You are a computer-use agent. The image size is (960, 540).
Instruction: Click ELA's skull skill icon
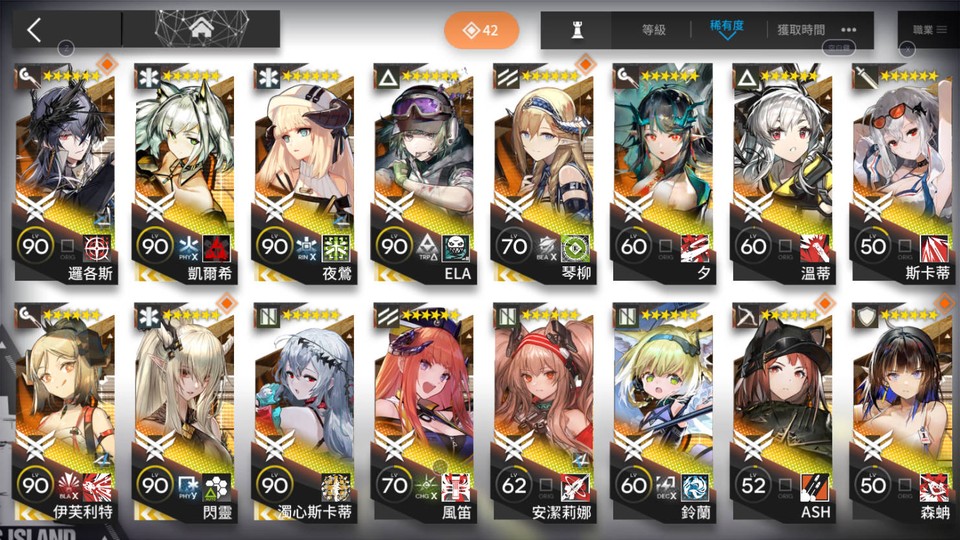pos(456,248)
